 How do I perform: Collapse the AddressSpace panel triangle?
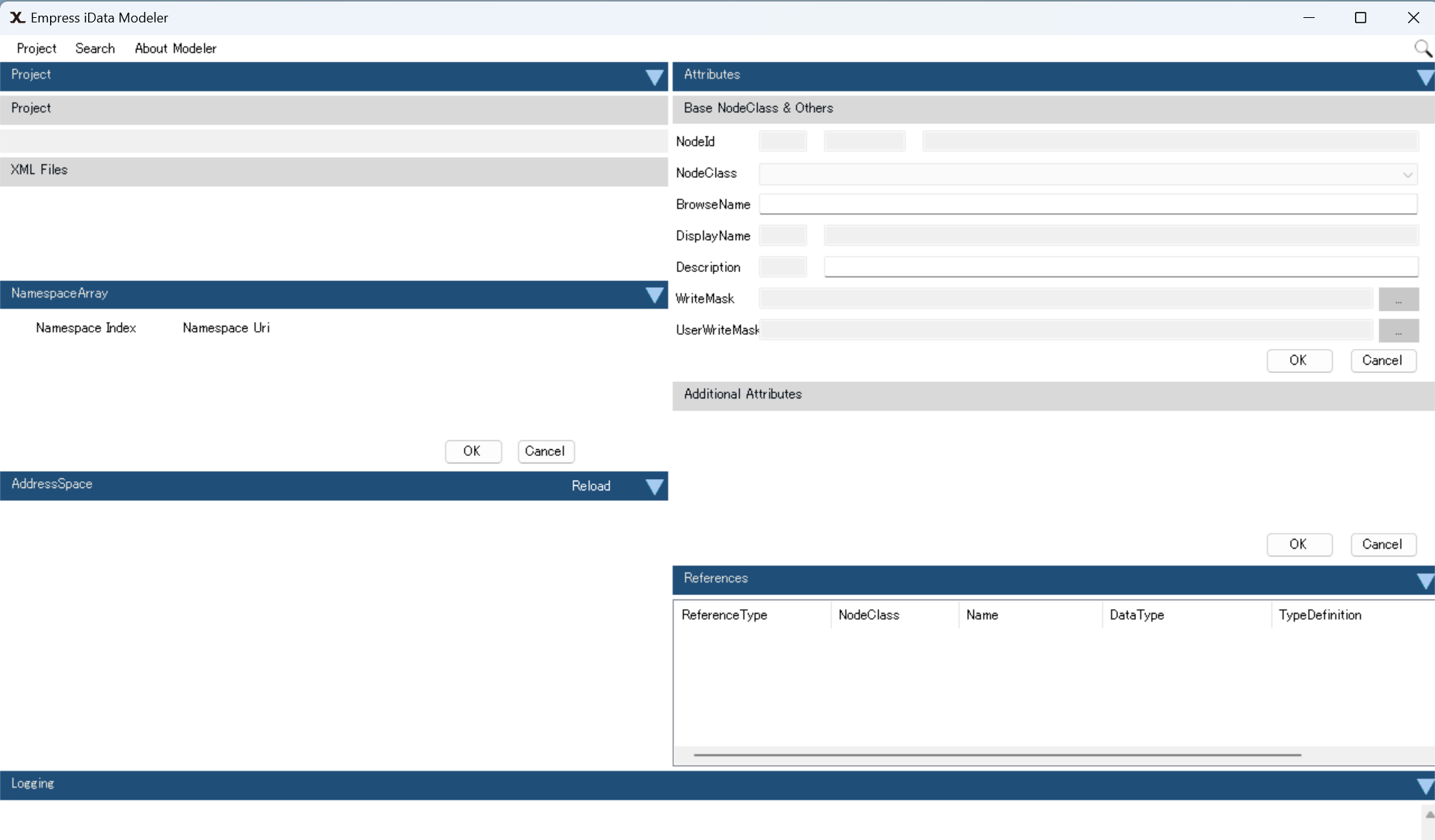[x=654, y=487]
